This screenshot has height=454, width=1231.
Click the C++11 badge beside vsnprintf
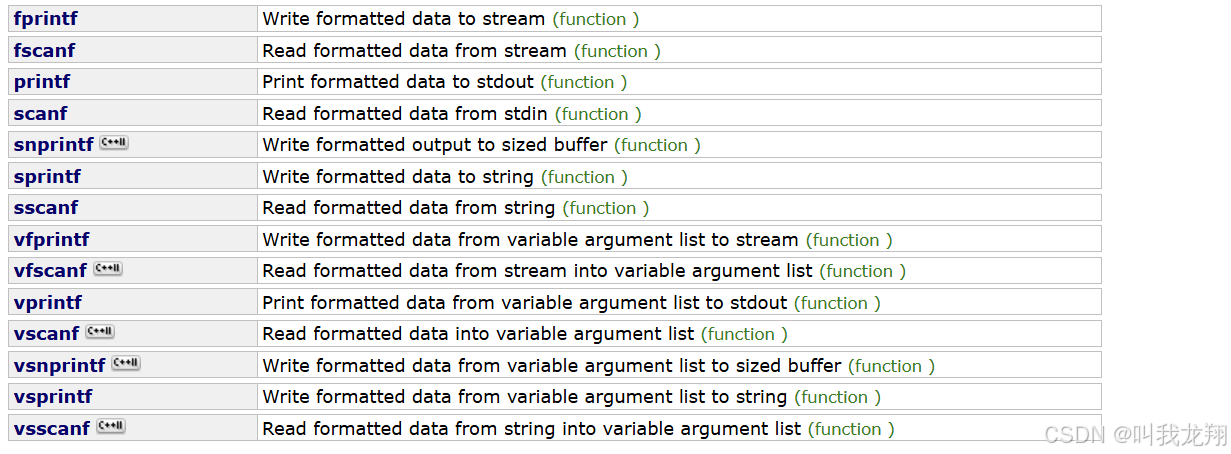[126, 363]
